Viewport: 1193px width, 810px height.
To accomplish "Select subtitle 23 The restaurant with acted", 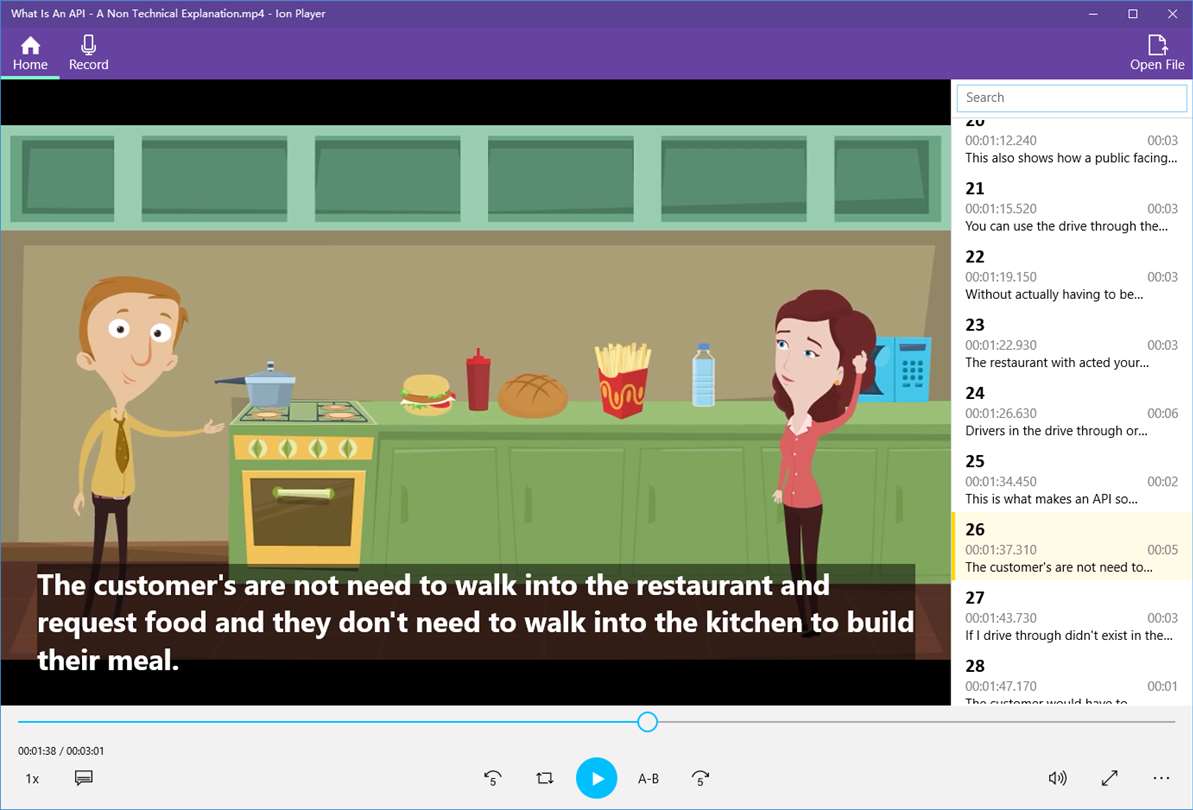I will pyautogui.click(x=1071, y=343).
